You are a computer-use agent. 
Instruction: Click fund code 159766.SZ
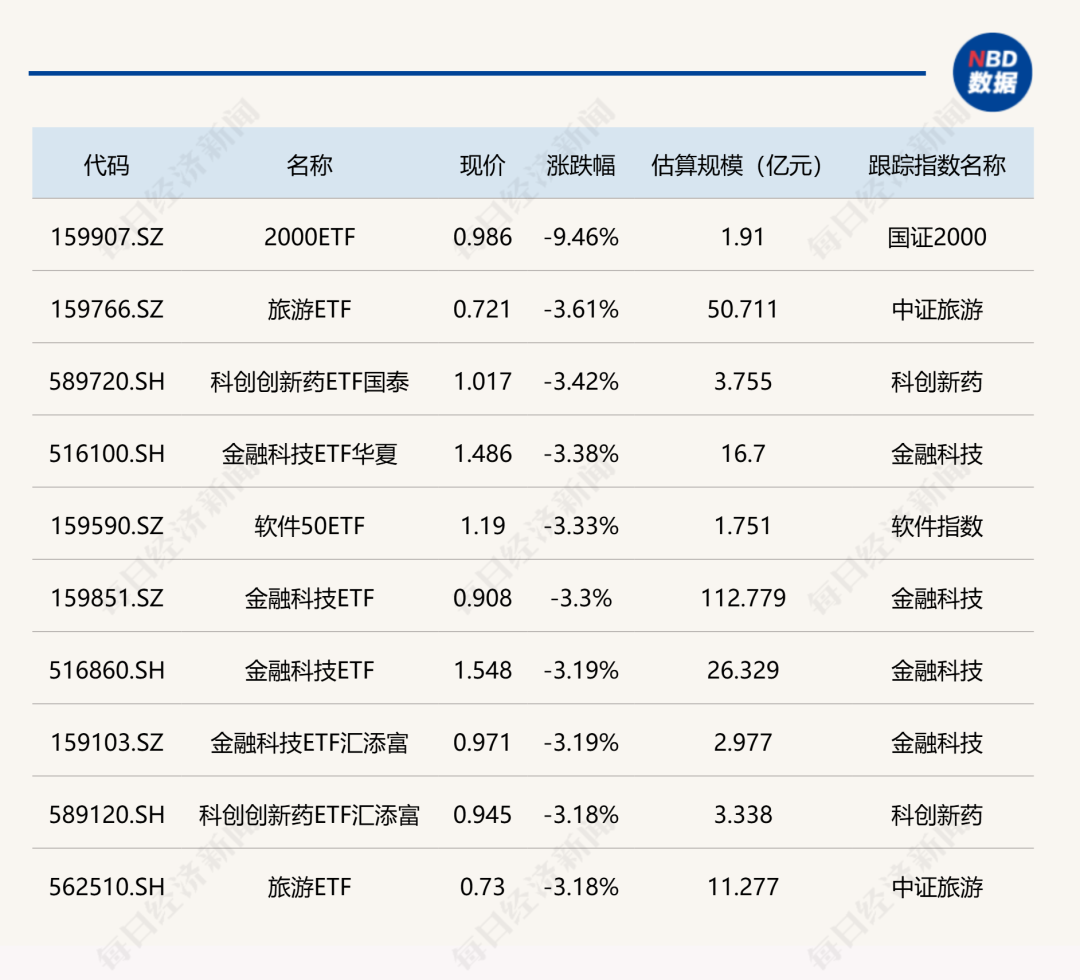pos(106,310)
